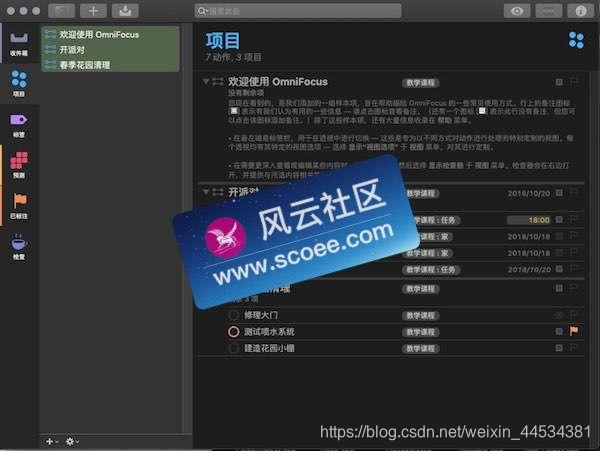Click the eye View options toolbar button
The image size is (600, 451).
517,11
